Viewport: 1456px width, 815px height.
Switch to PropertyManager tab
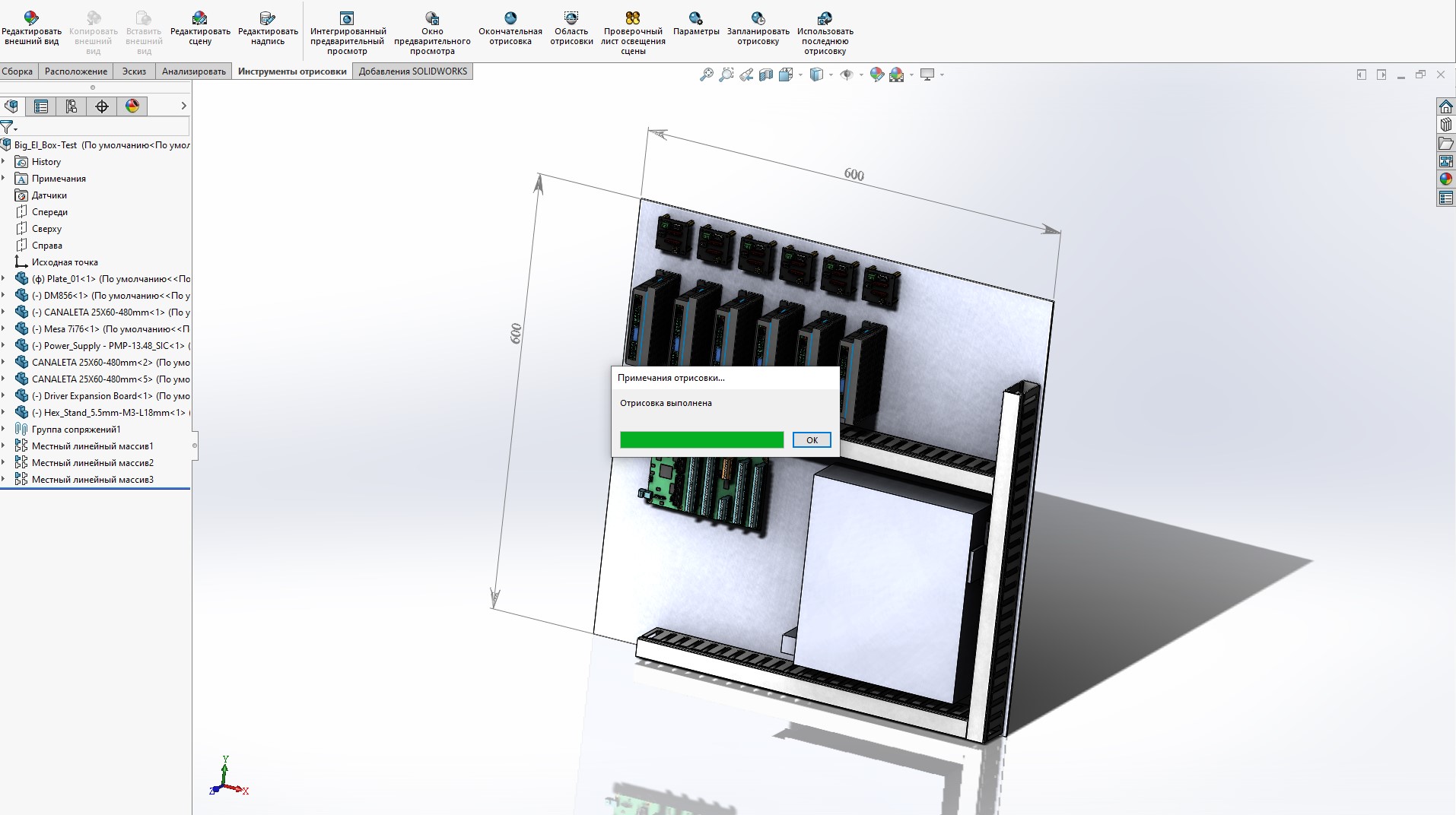click(41, 106)
